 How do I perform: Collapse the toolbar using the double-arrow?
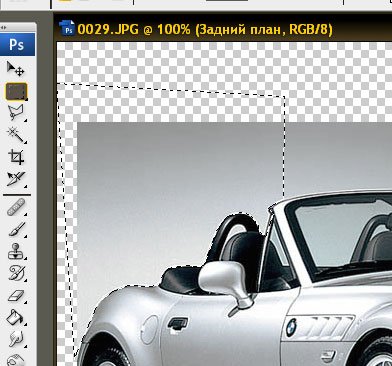[4, 28]
